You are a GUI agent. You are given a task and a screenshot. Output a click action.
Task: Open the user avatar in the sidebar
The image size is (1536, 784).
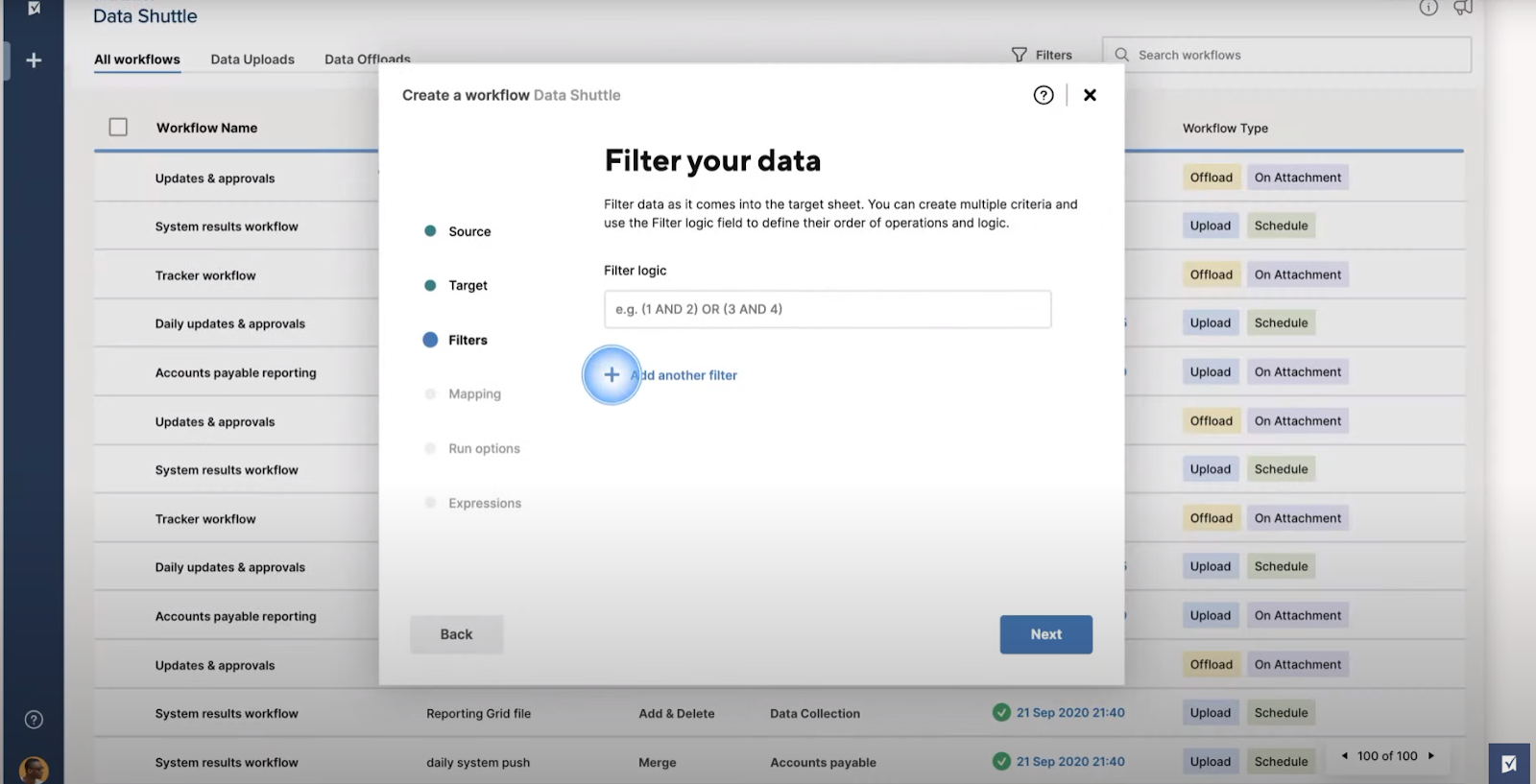[34, 770]
